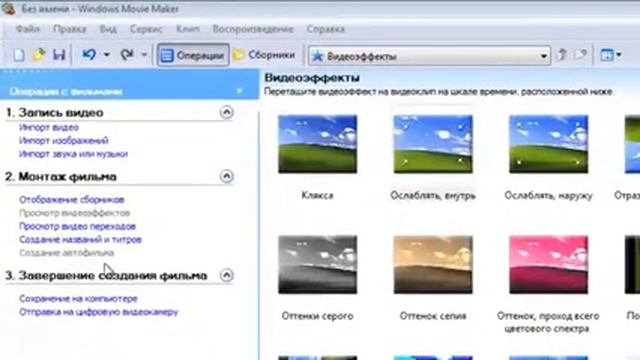
Task: Click the Undo arrow icon
Action: point(89,54)
